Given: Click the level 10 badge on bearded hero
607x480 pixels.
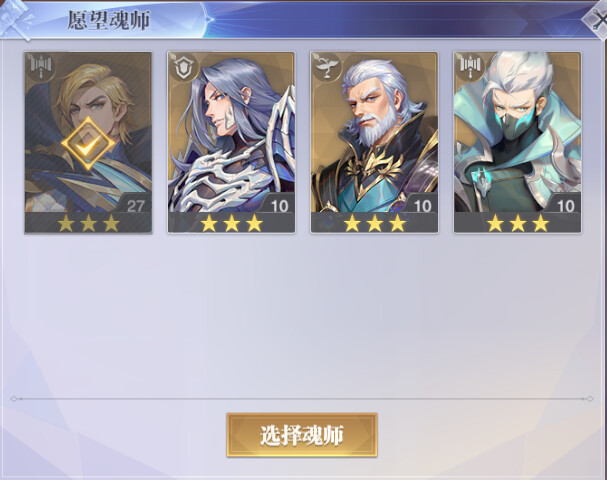Looking at the screenshot, I should coord(422,206).
